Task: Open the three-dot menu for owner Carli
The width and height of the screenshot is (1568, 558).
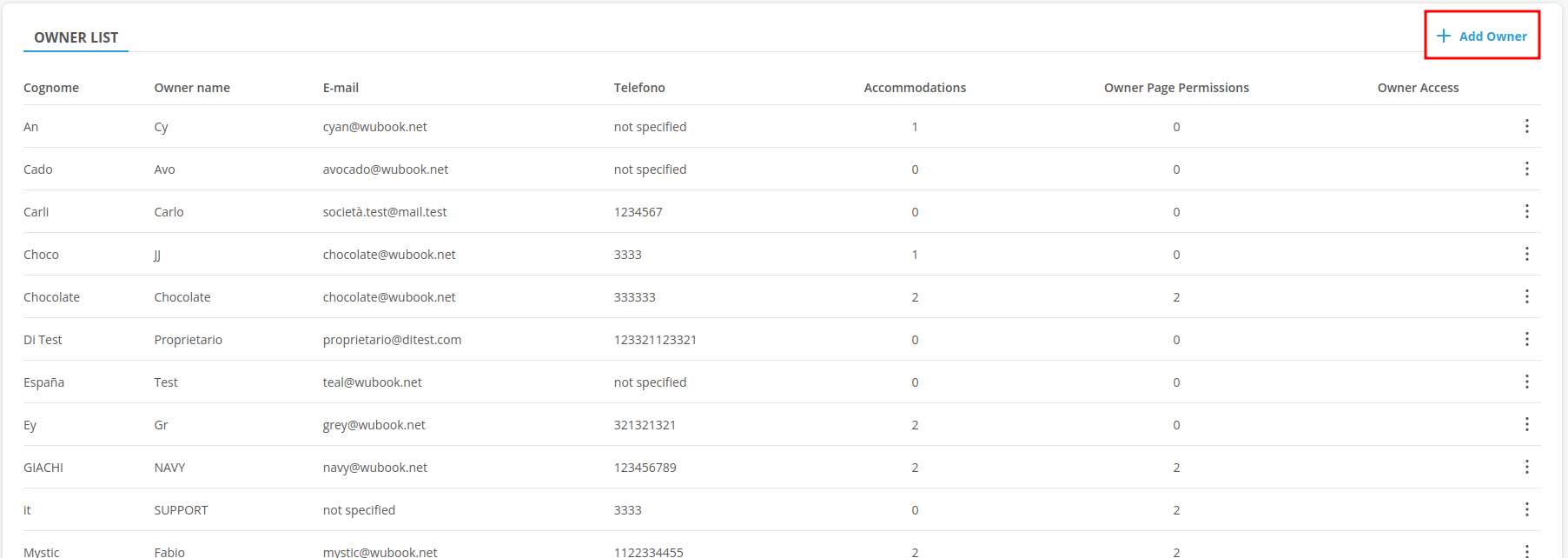Action: click(1526, 211)
